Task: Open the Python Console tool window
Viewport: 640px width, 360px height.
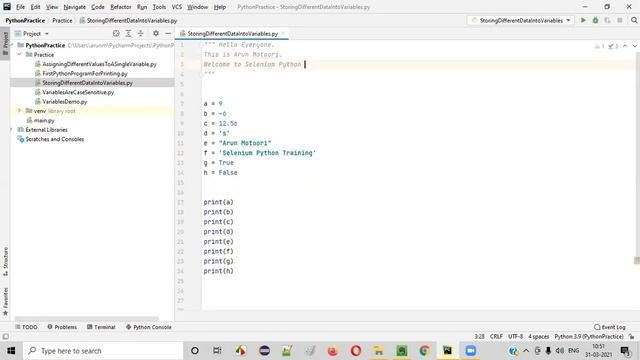Action: [x=149, y=327]
